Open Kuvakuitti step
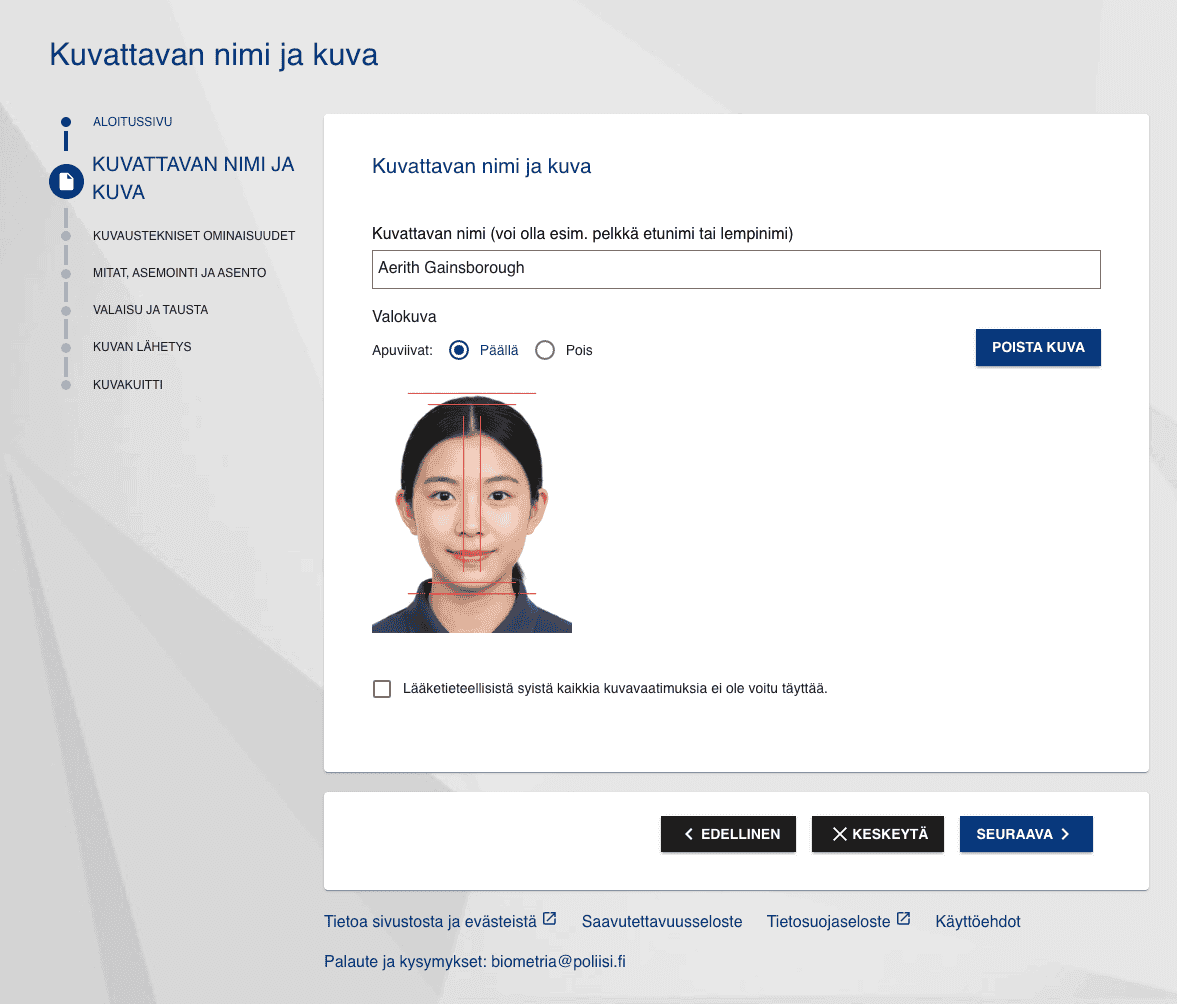The image size is (1177, 1004). (127, 384)
